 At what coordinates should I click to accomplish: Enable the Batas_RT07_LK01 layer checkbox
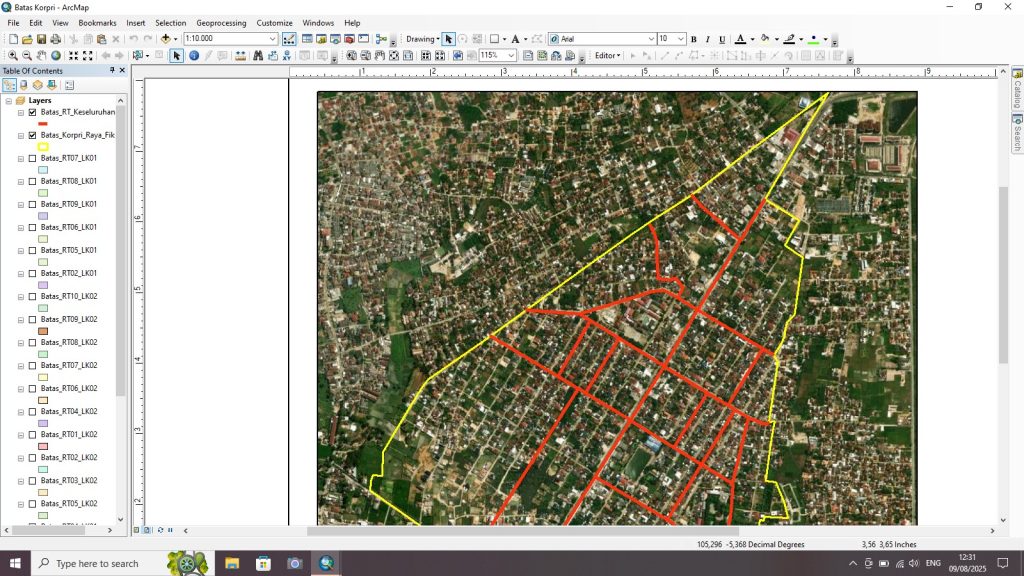[33, 158]
